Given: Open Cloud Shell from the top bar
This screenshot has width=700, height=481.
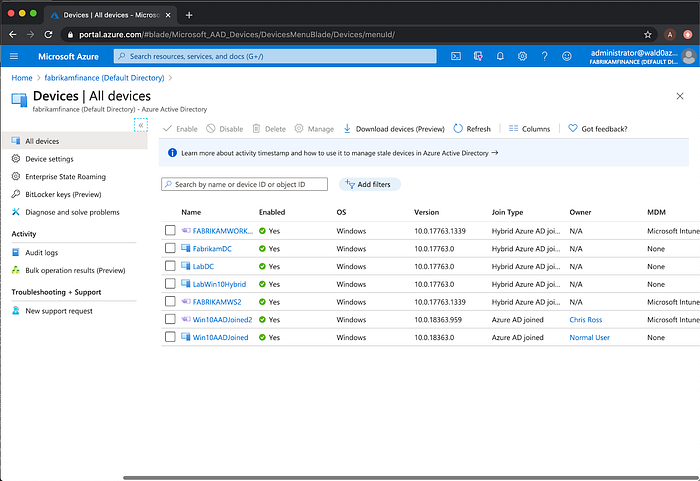Looking at the screenshot, I should [456, 56].
